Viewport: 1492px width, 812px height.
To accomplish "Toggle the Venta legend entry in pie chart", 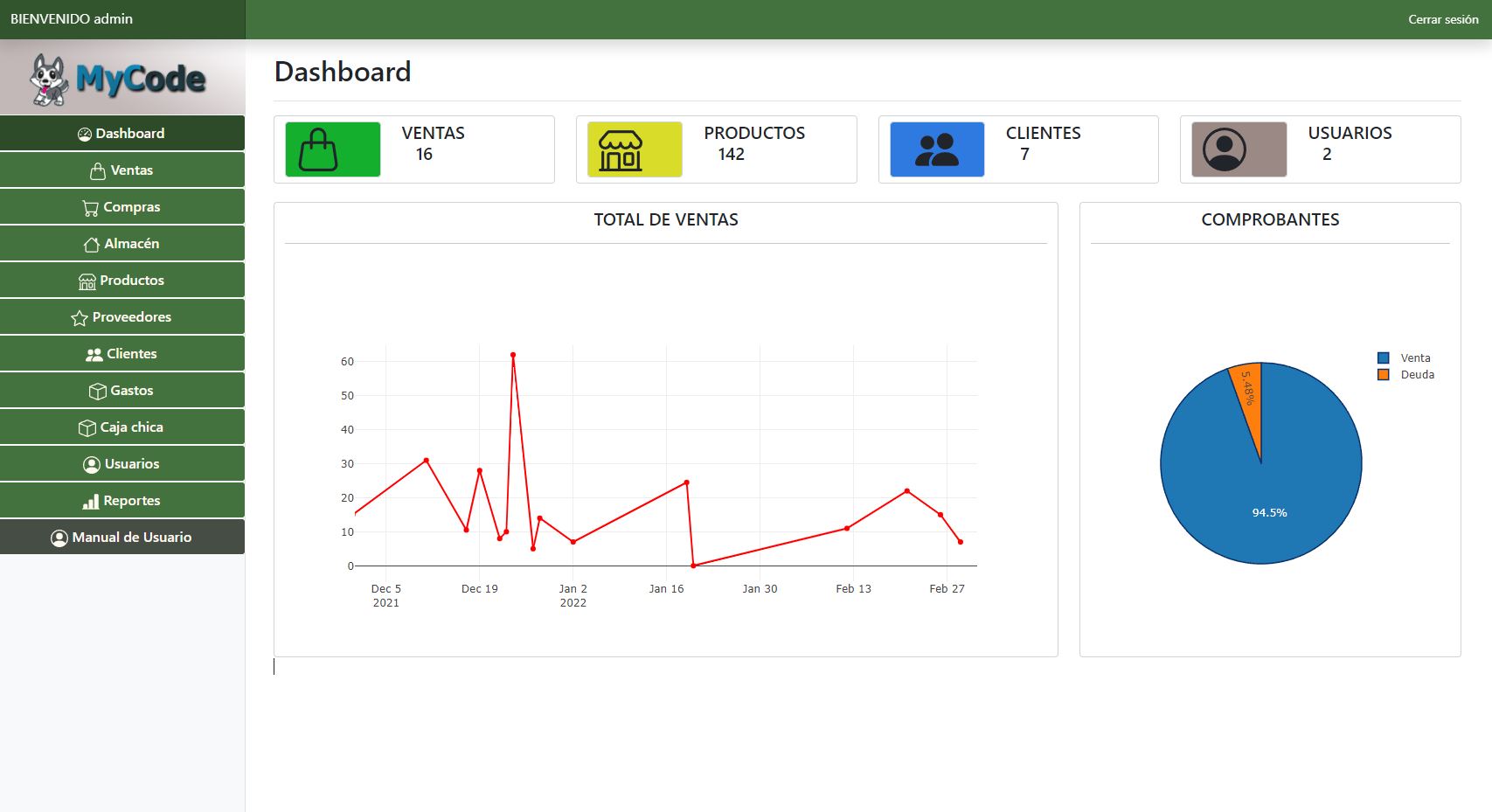I will [x=1406, y=358].
